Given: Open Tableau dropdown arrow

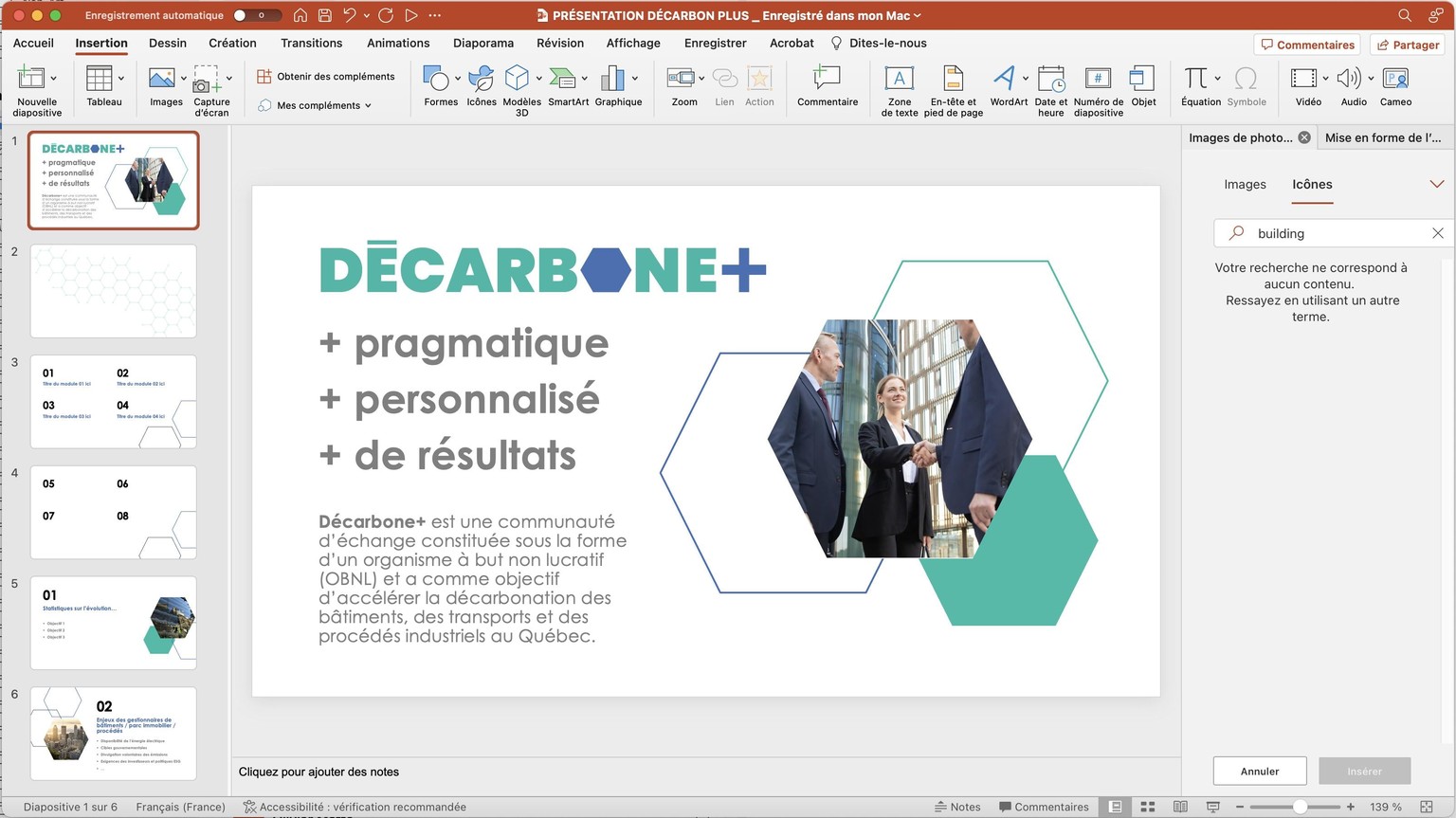Looking at the screenshot, I should (x=120, y=79).
